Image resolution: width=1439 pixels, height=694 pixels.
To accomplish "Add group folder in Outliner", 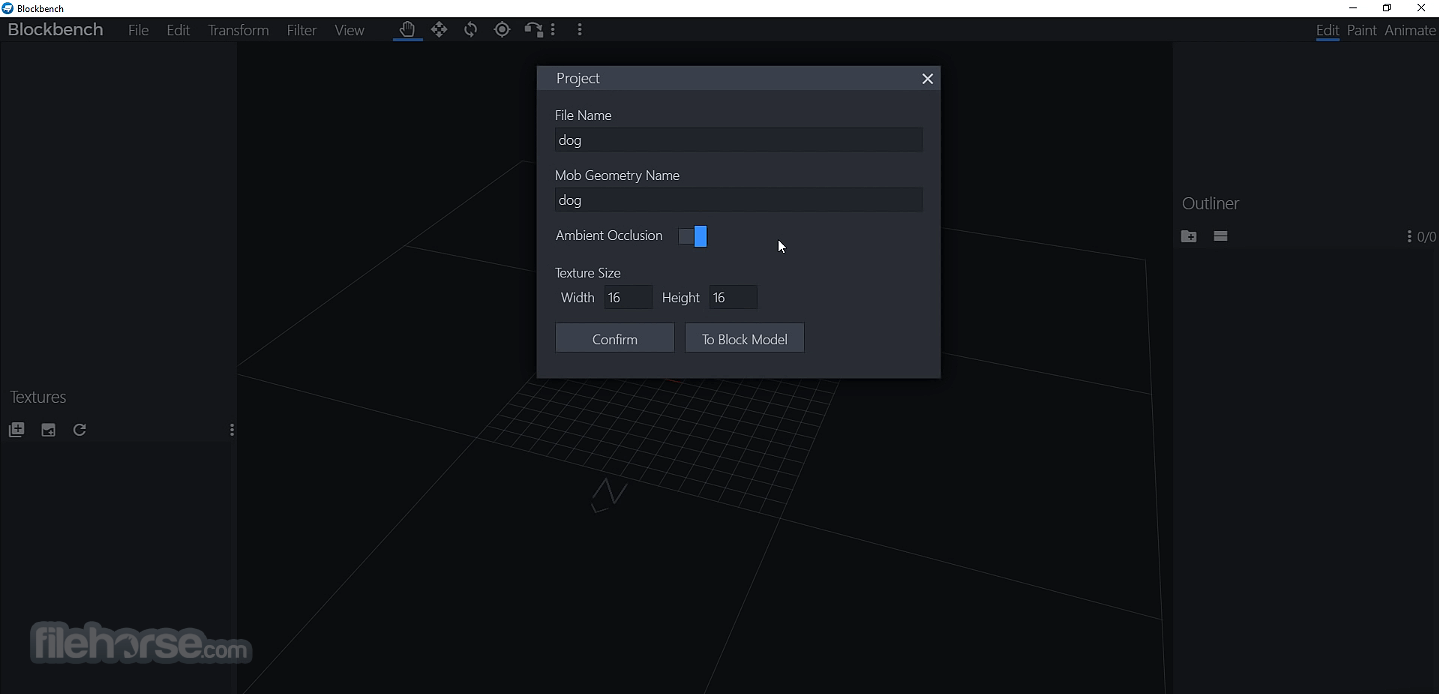I will tap(1189, 237).
